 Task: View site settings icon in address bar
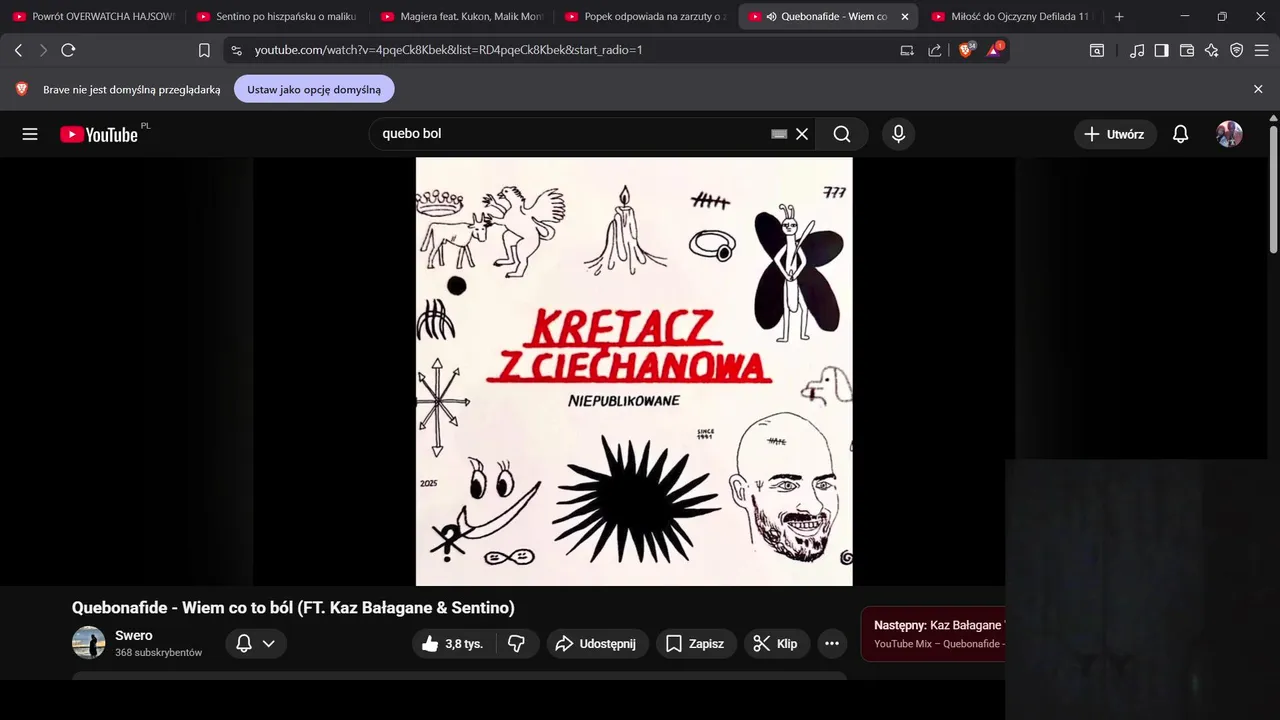[235, 50]
